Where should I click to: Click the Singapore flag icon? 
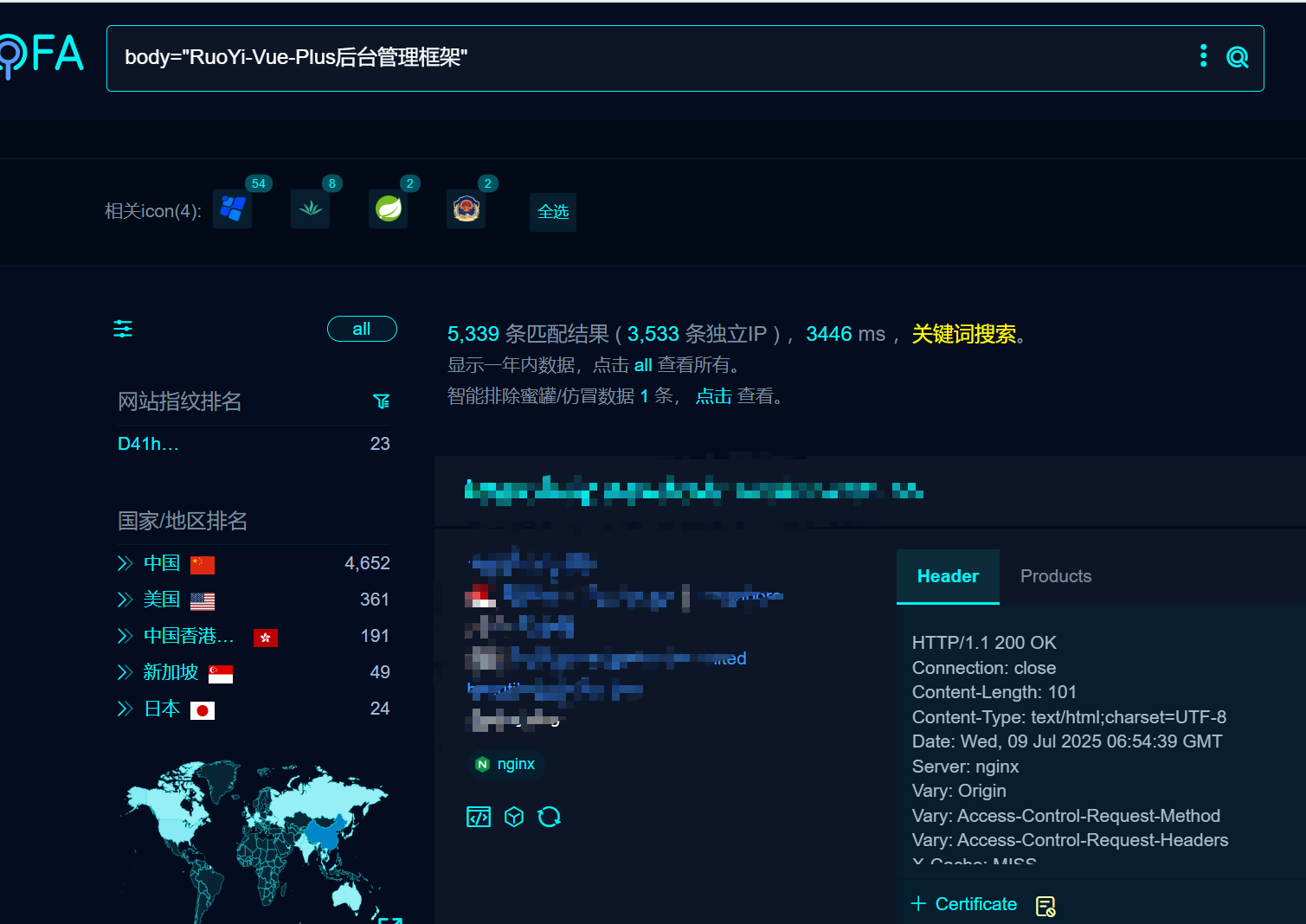(x=221, y=674)
